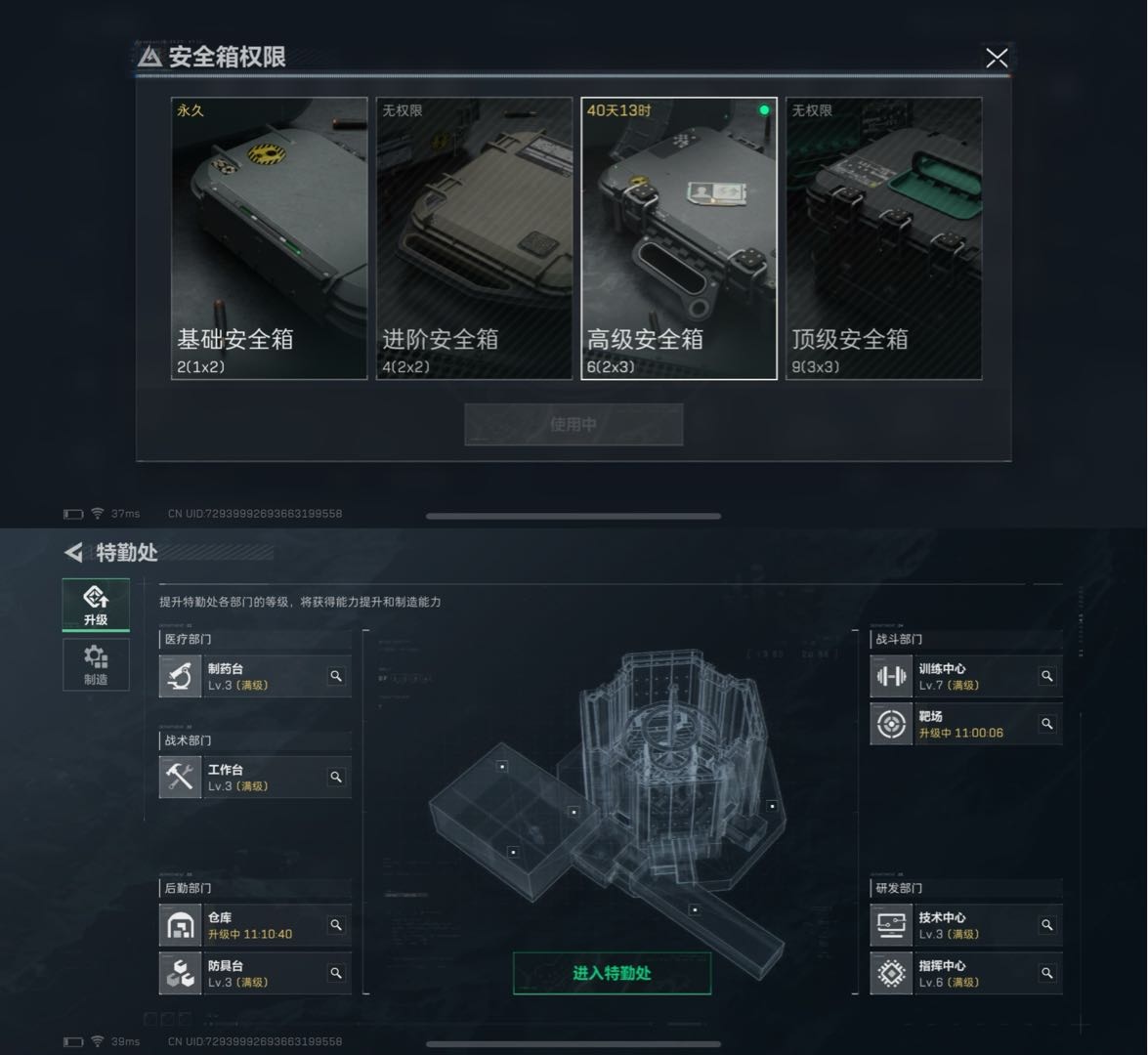The image size is (1148, 1055).
Task: Open details magnifier for 指挥中心
Action: [x=1047, y=973]
